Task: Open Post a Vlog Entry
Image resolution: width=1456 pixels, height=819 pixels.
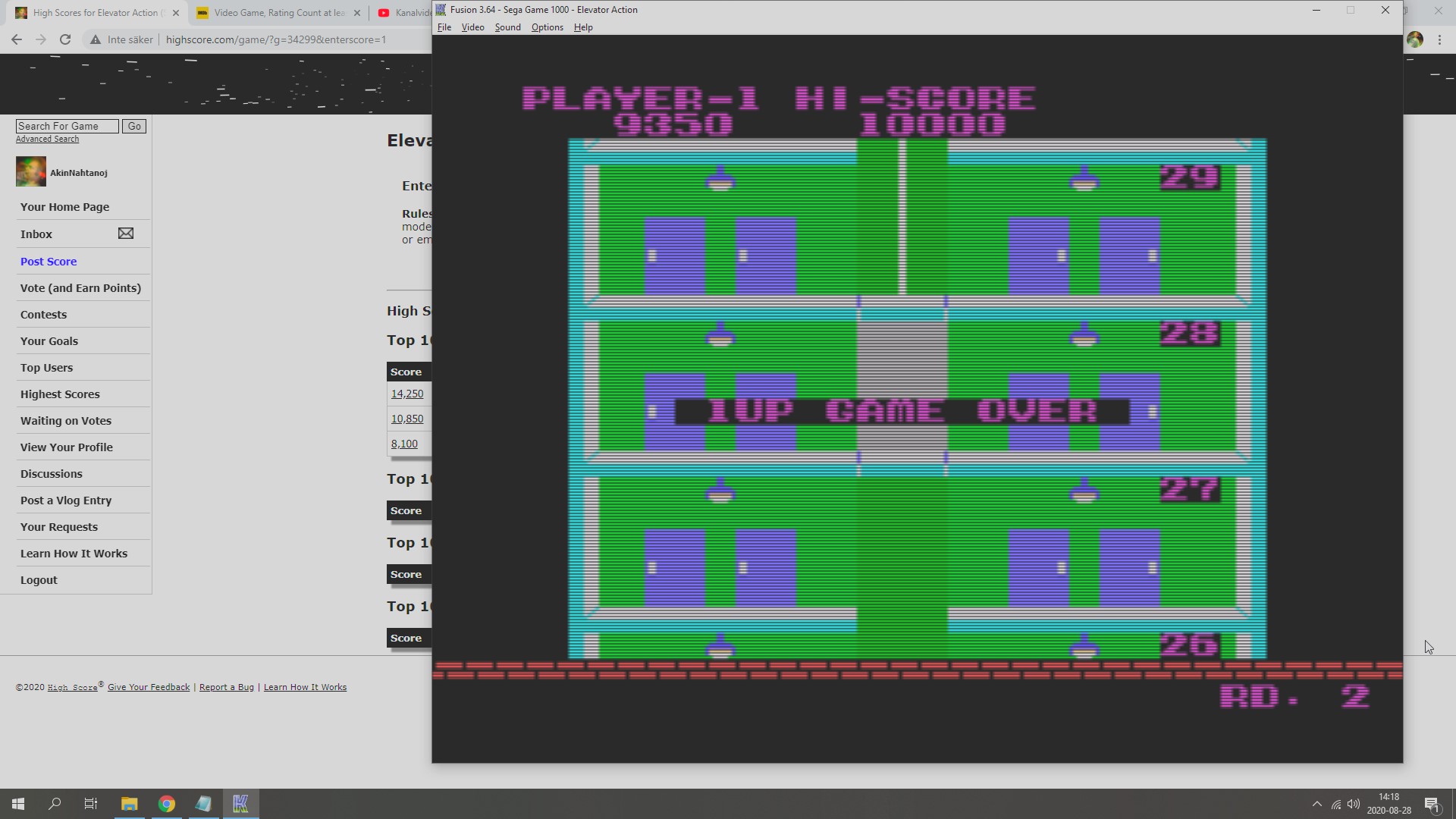Action: [x=66, y=500]
